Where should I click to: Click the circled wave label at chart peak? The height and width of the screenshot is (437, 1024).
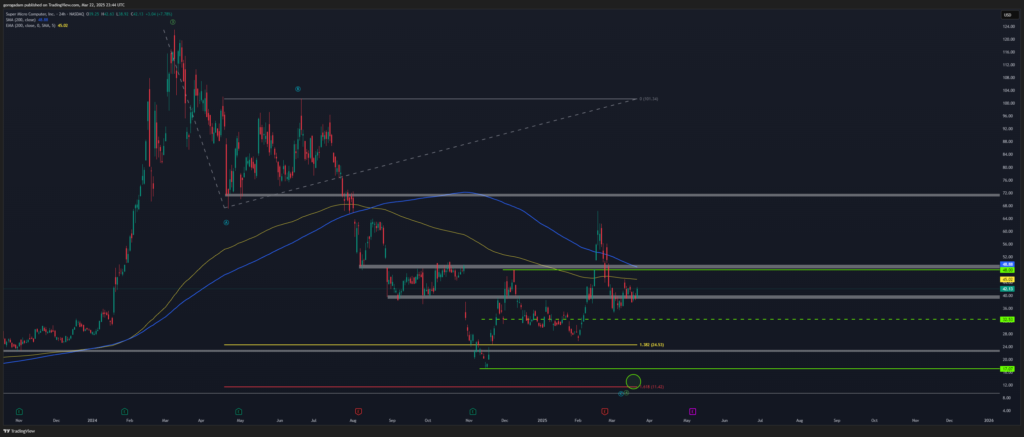[172, 21]
